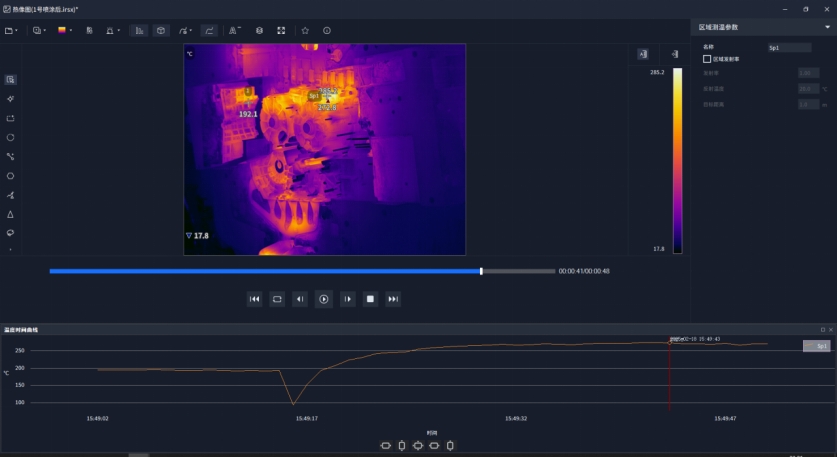Viewport: 837px width, 457px height.
Task: Toggle loop playback button
Action: tap(277, 299)
